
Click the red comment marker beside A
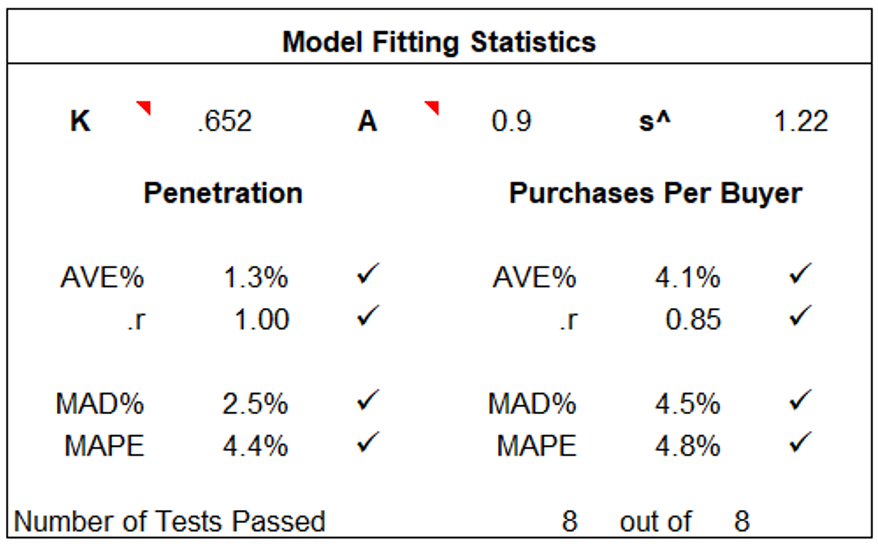point(432,107)
